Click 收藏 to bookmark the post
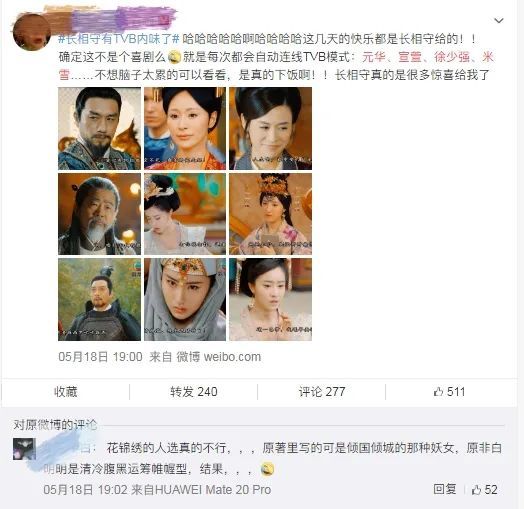Image resolution: width=524 pixels, height=509 pixels. point(66,391)
